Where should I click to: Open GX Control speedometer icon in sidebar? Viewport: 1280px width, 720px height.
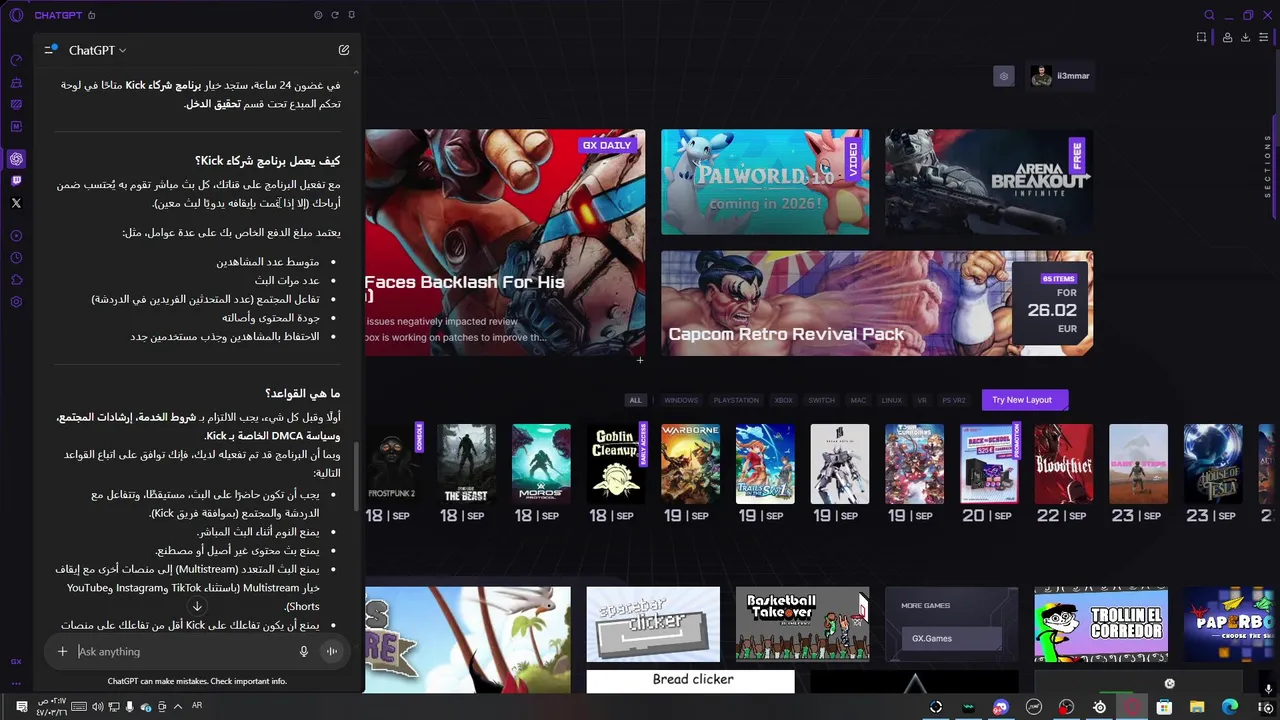coord(16,60)
